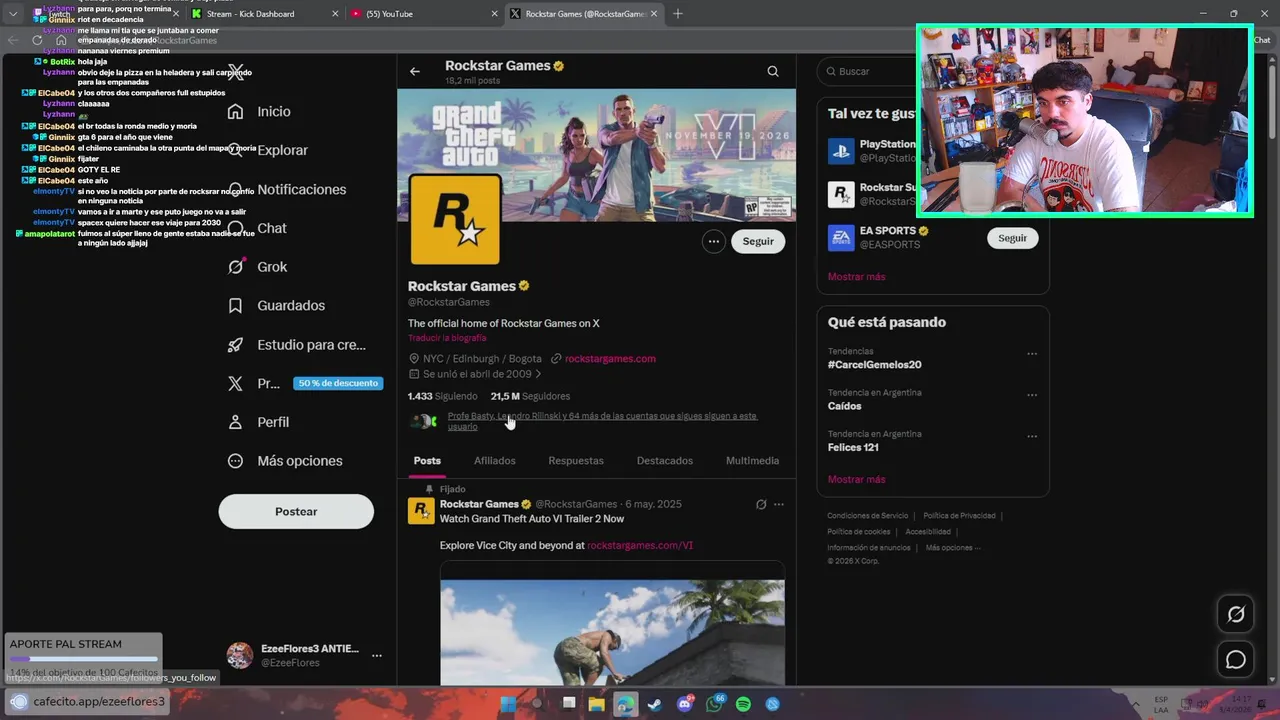Open the Felices 121 trend

point(853,447)
